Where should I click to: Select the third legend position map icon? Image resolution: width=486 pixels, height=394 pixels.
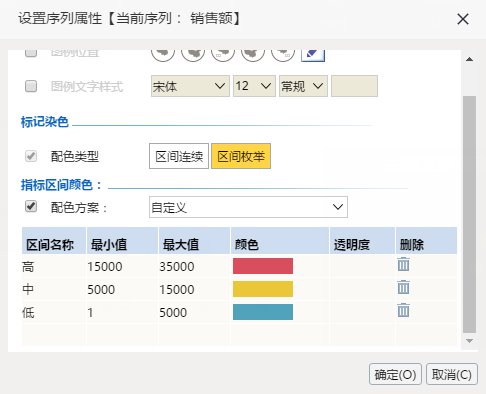[x=223, y=55]
